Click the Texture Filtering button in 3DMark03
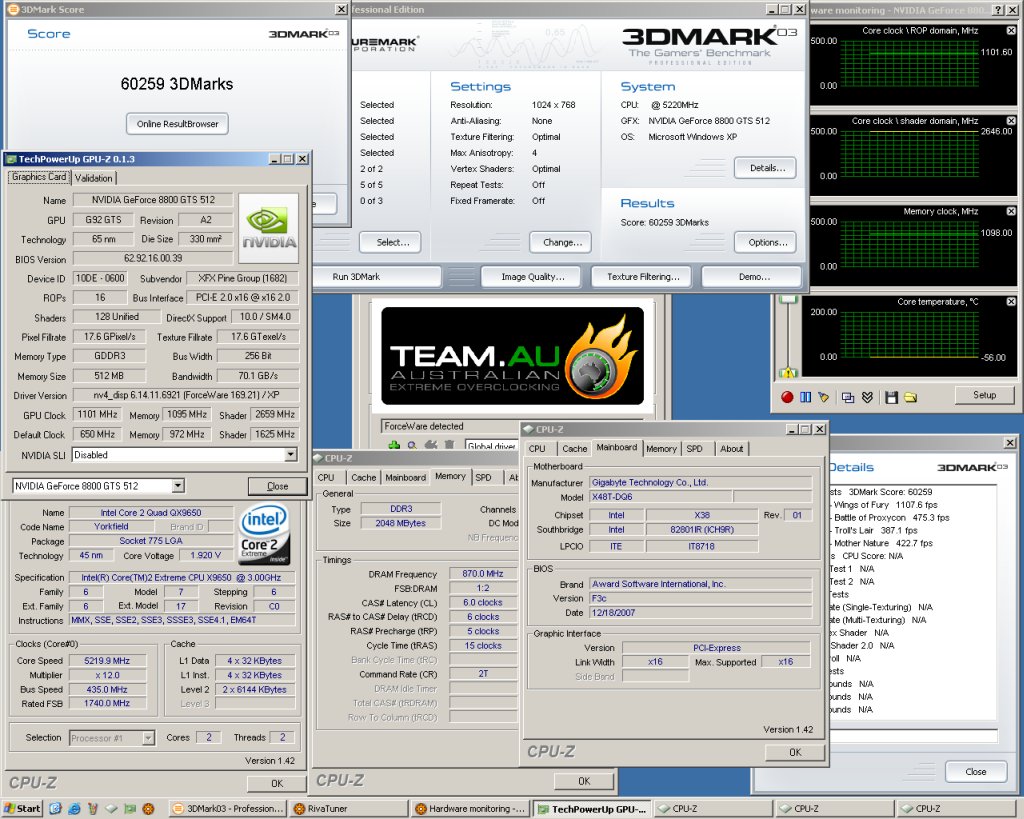 [643, 277]
